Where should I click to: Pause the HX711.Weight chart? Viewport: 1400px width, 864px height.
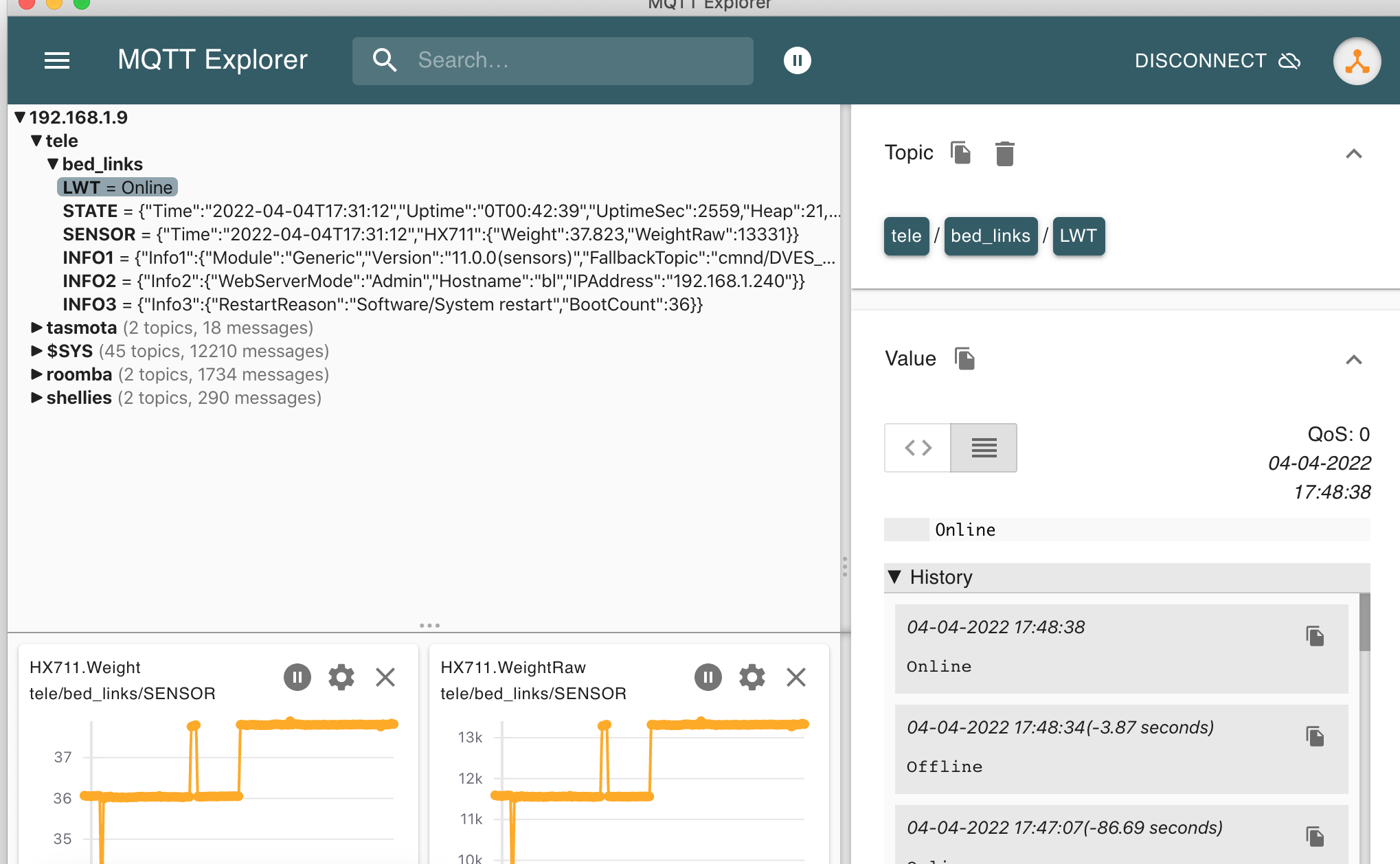(297, 677)
